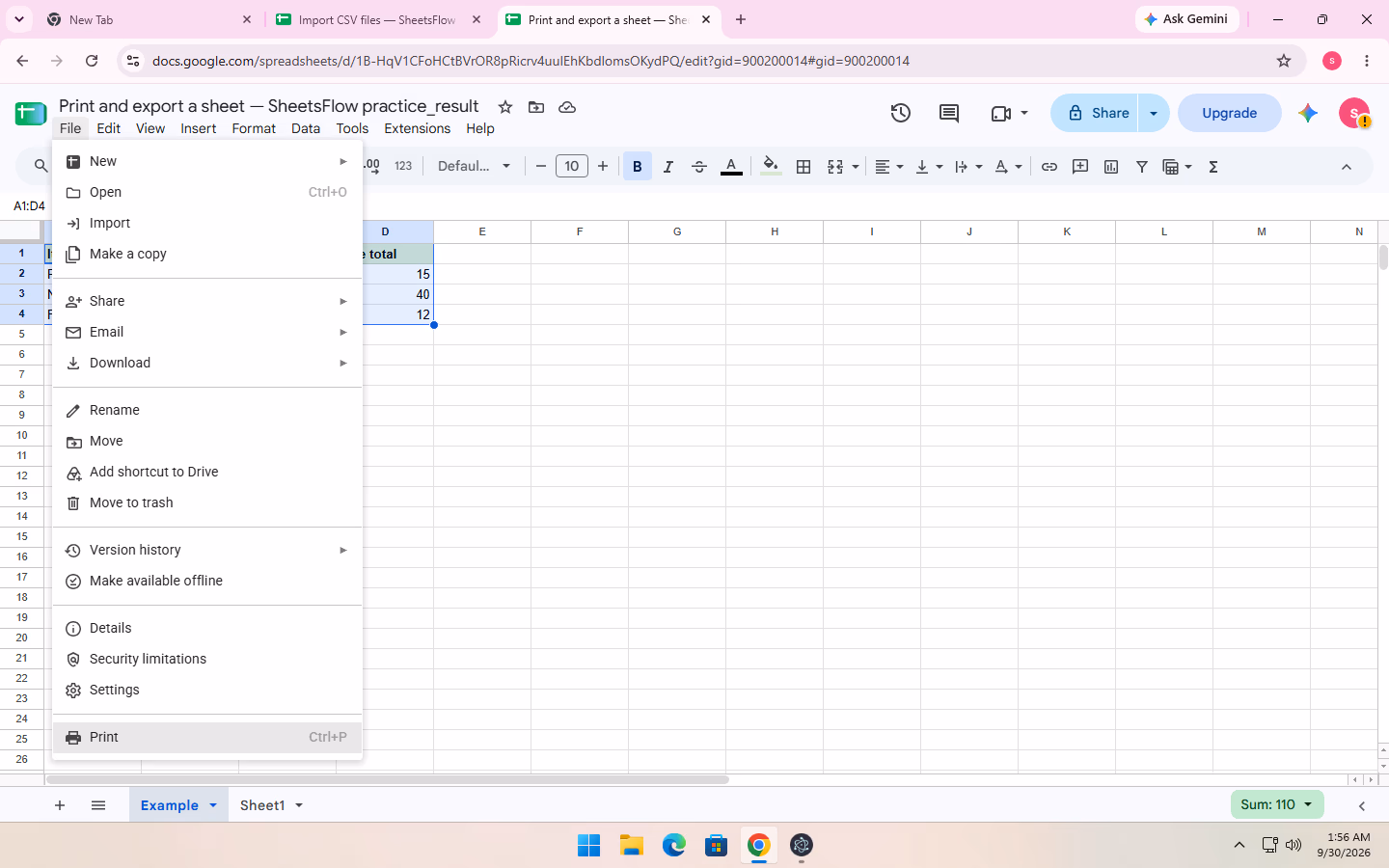The height and width of the screenshot is (868, 1389).
Task: Star the document title
Action: tap(505, 107)
